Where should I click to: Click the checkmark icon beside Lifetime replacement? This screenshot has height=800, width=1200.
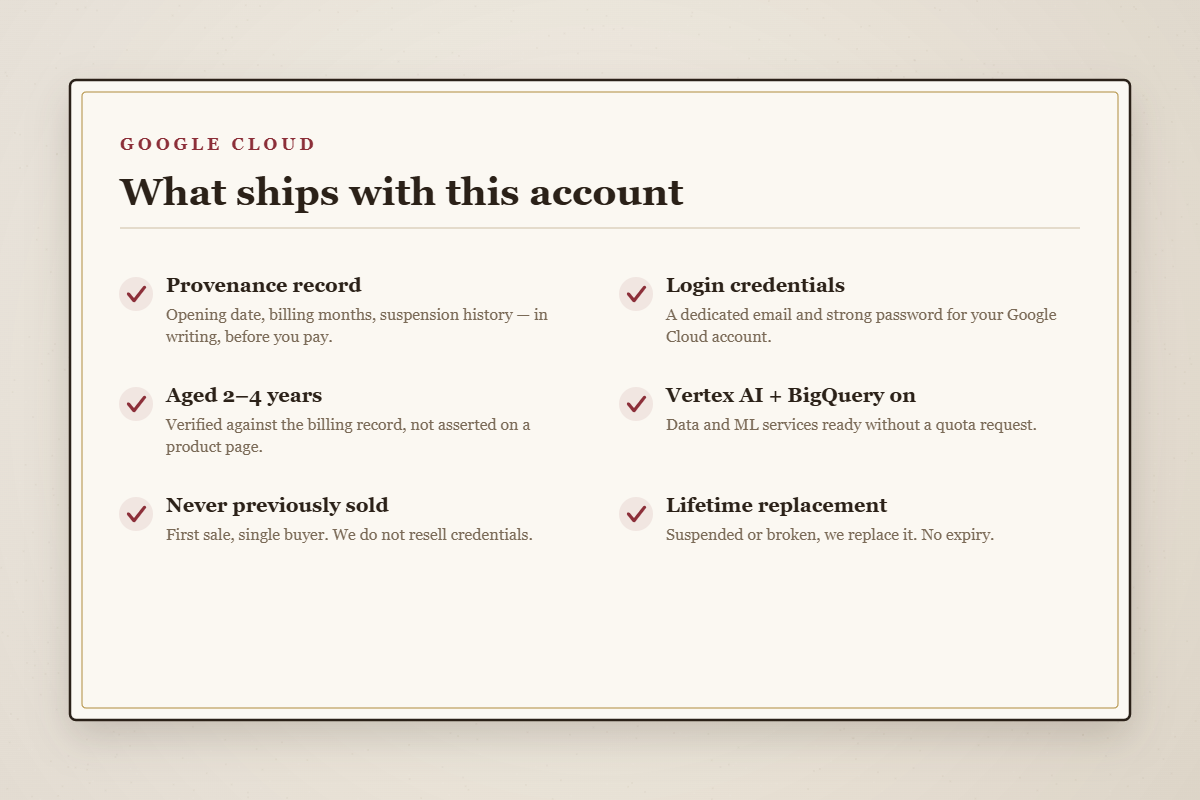[636, 514]
